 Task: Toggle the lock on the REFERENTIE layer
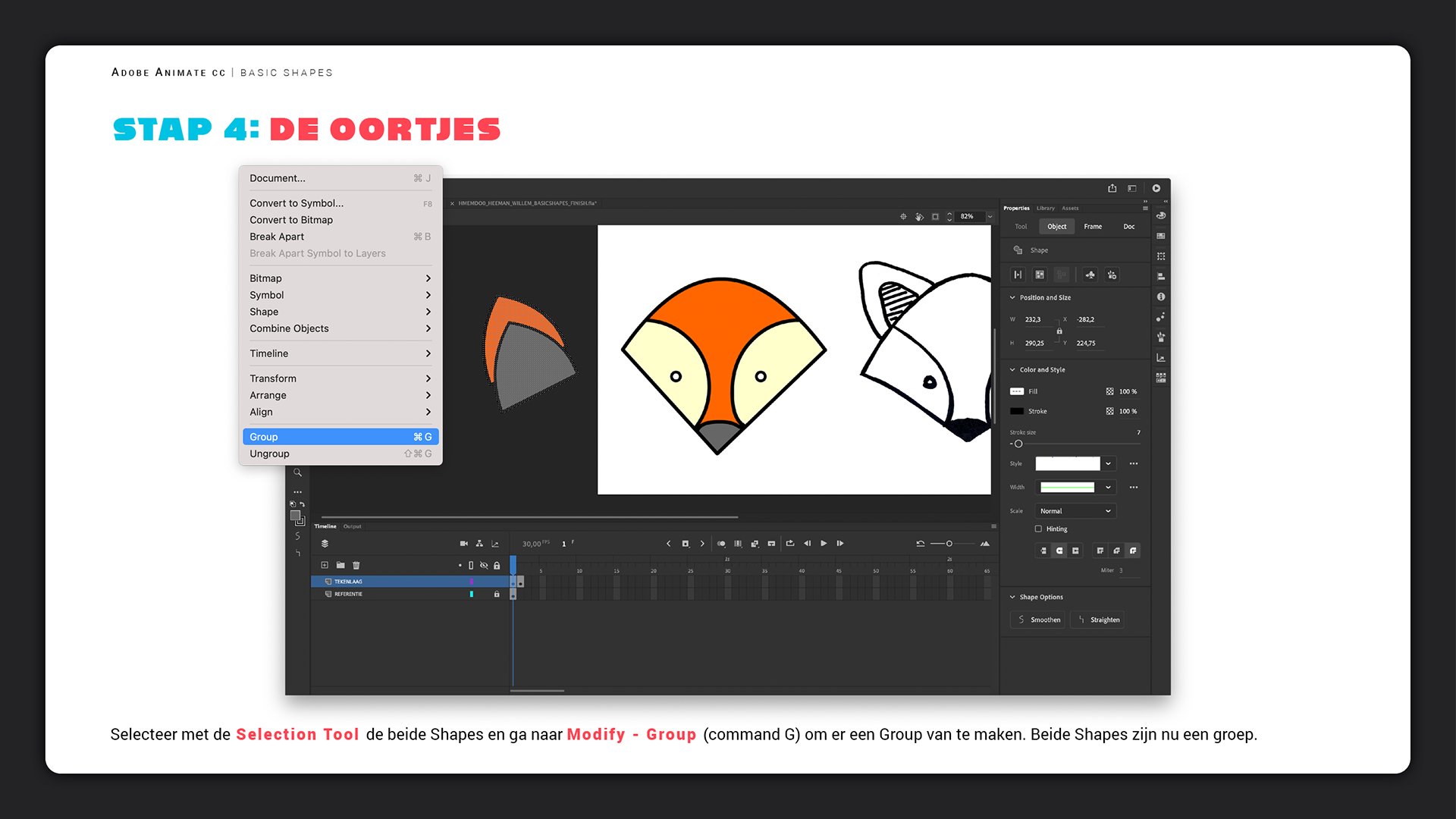(497, 595)
